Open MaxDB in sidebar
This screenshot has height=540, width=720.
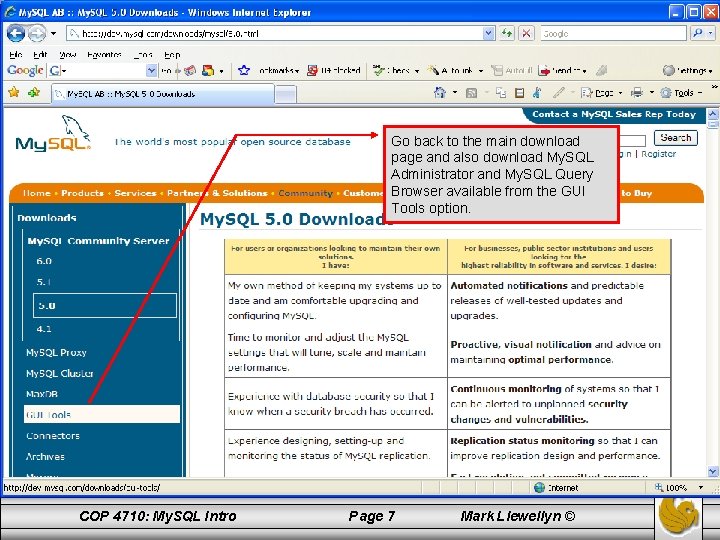click(42, 394)
